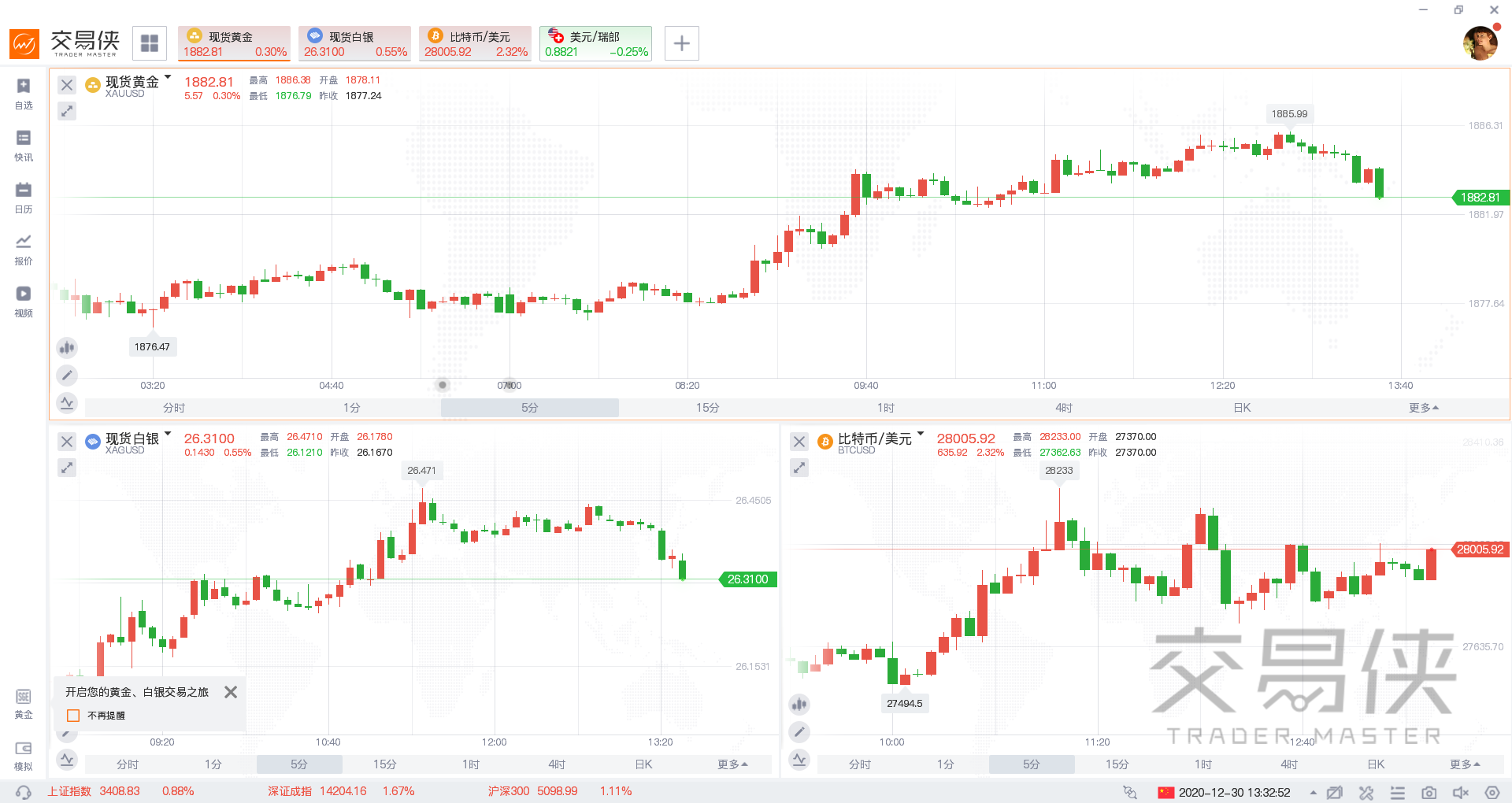Open 现货黄金 symbol dropdown arrow
The image size is (1512, 803).
(168, 78)
